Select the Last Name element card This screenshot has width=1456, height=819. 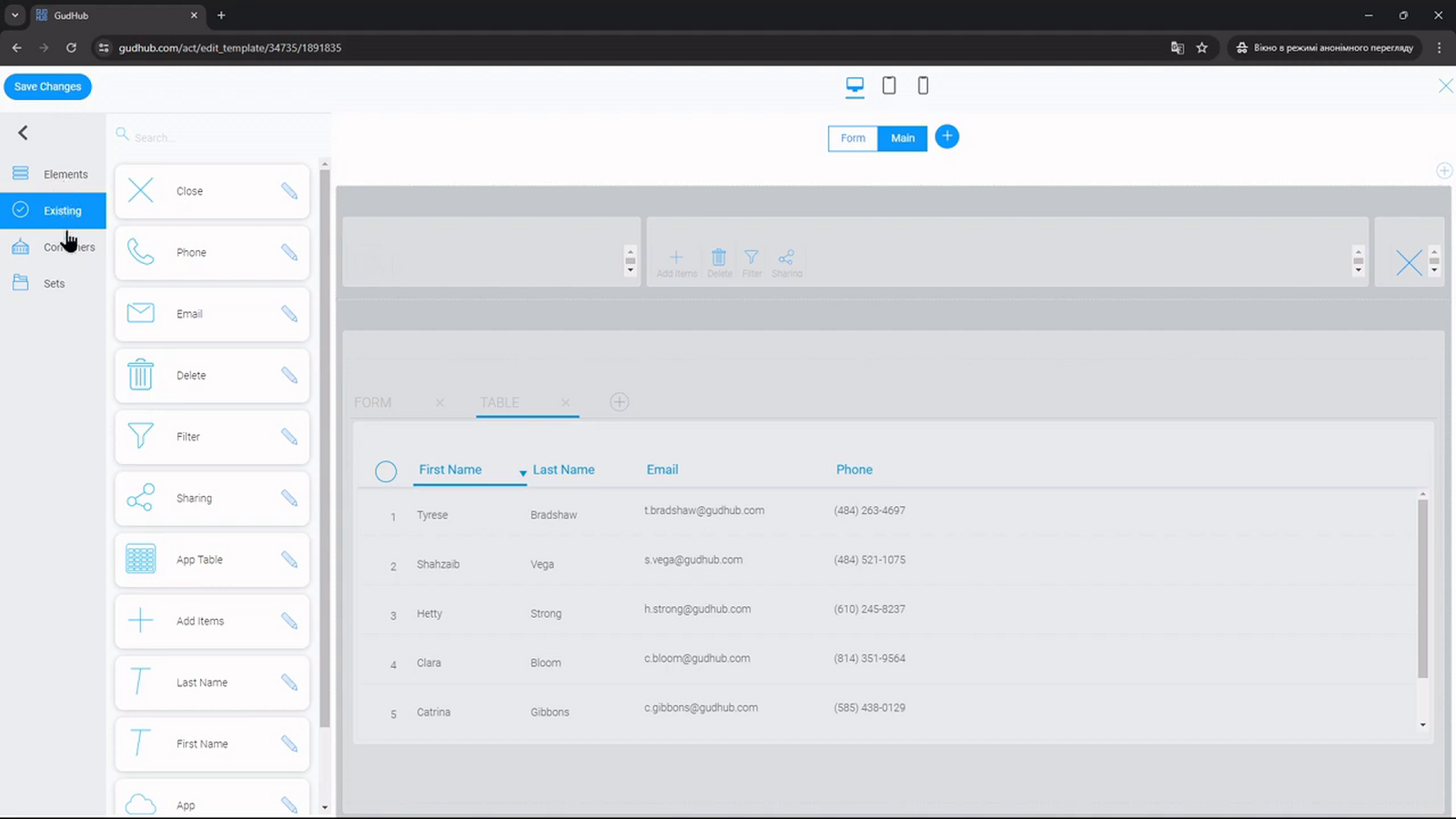212,682
